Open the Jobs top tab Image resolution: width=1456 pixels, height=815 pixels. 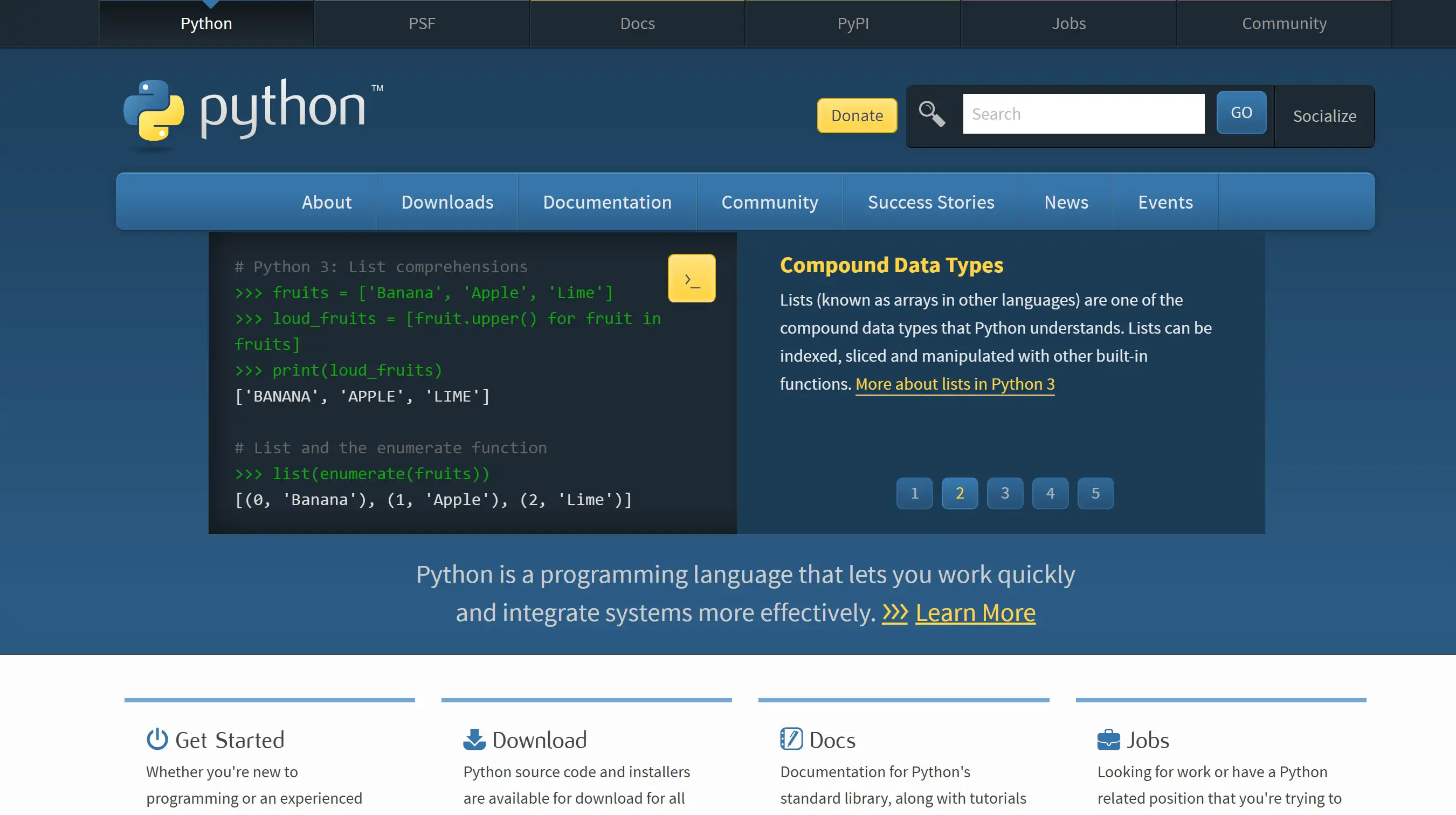(1069, 23)
